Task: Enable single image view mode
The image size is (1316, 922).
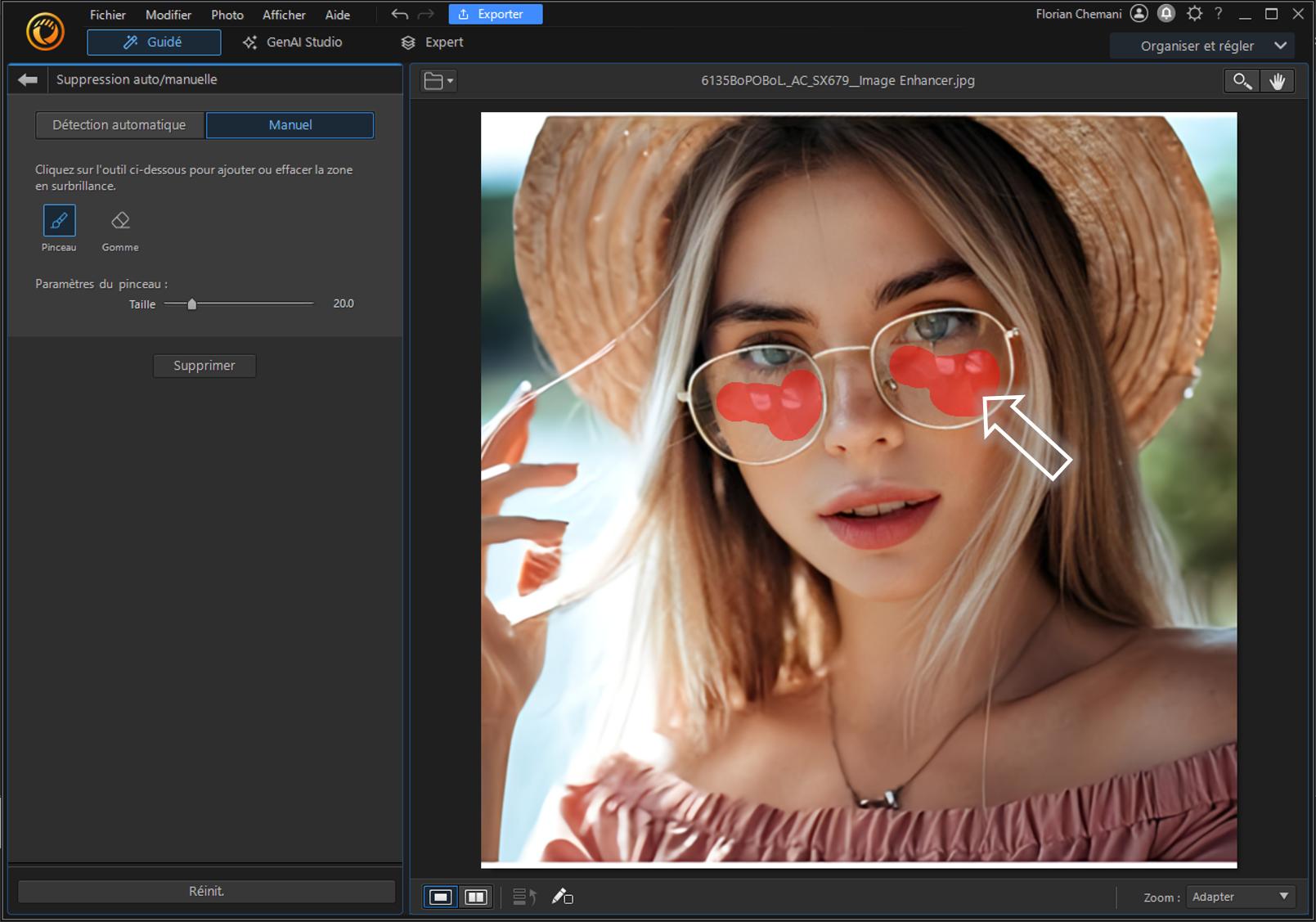Action: click(441, 897)
